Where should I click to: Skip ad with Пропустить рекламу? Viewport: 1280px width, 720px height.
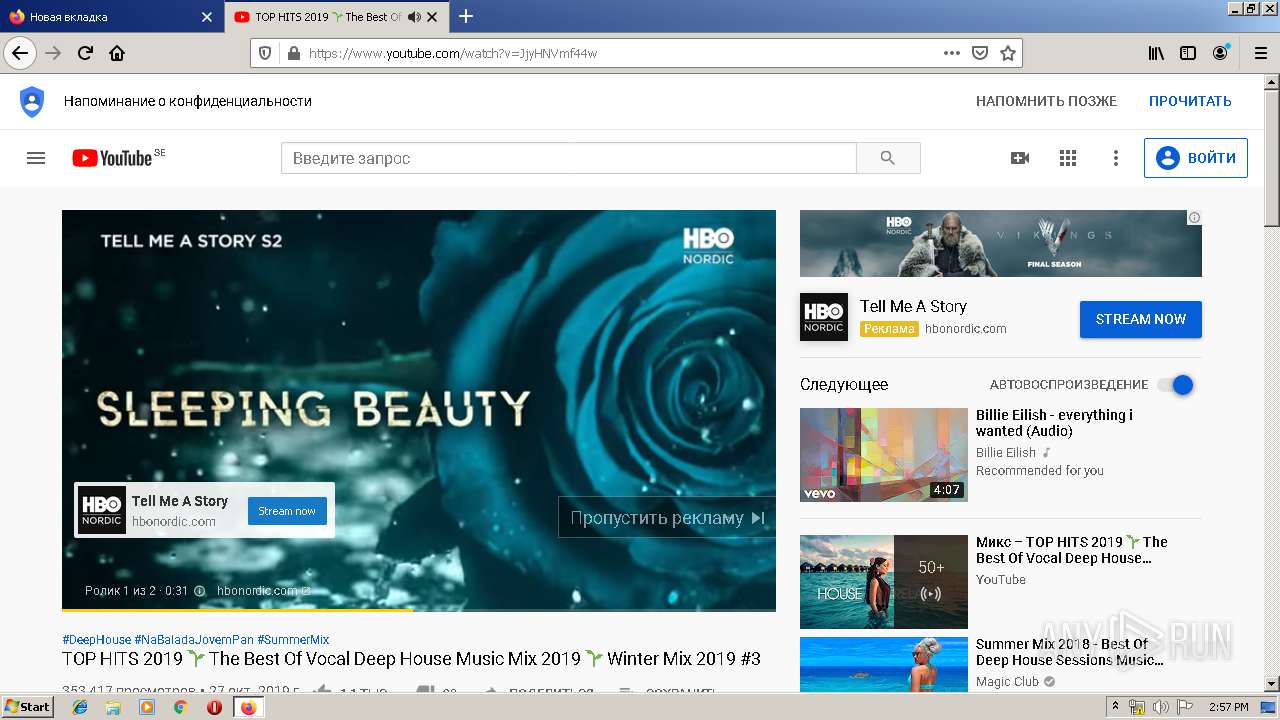tap(666, 517)
